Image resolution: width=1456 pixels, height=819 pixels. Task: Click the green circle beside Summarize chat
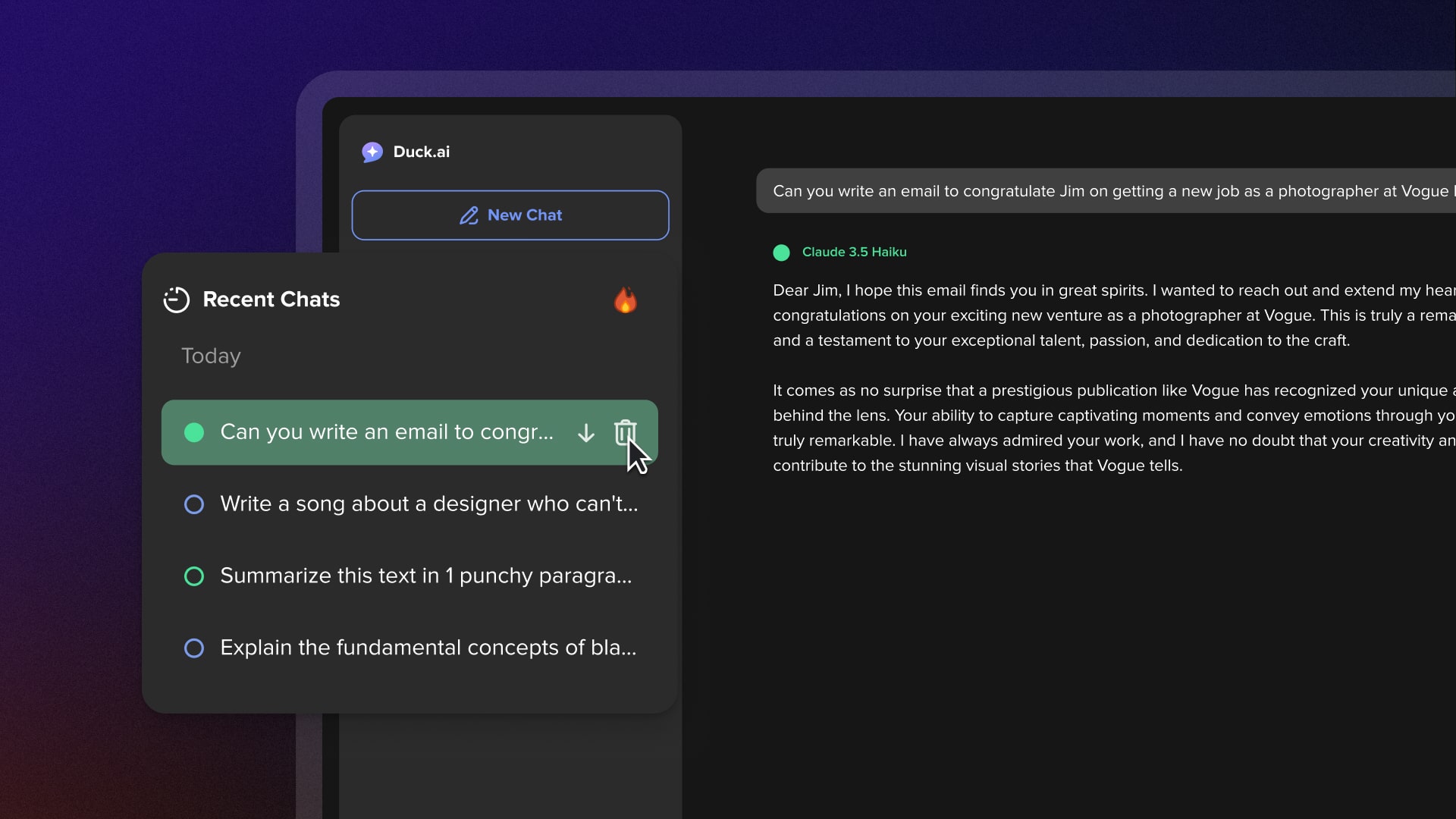(x=194, y=576)
